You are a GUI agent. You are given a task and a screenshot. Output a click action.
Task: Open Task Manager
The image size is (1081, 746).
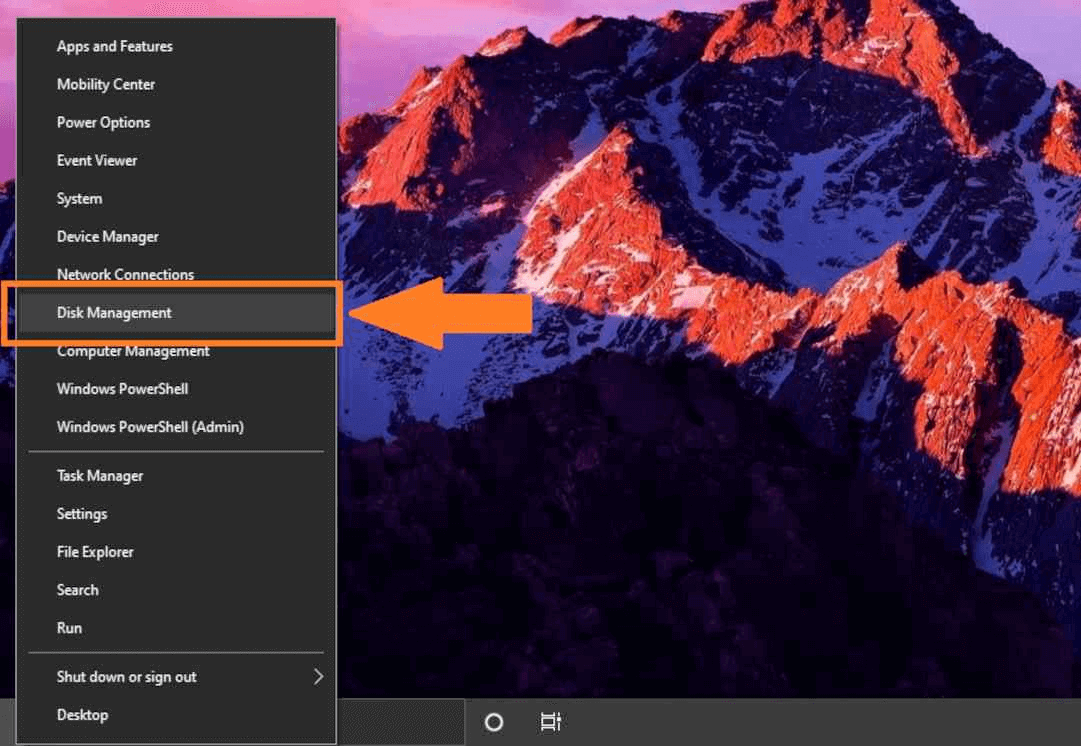point(99,475)
